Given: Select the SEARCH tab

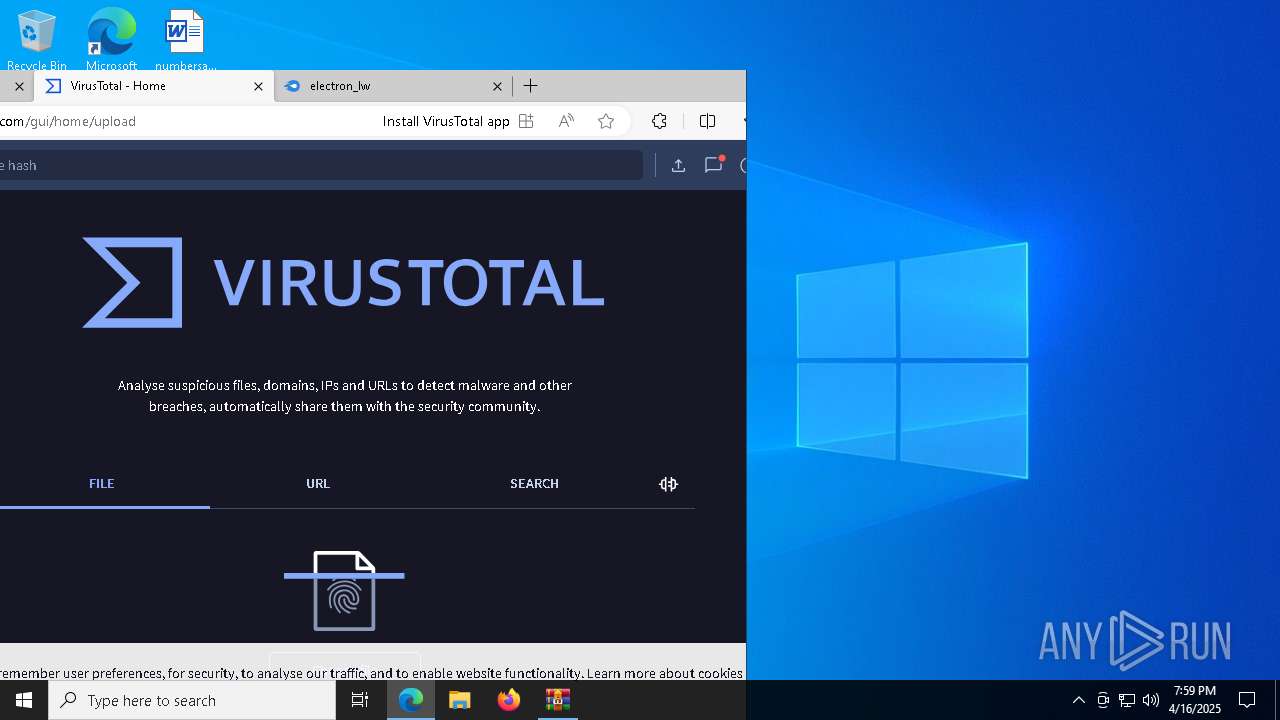Looking at the screenshot, I should click(534, 484).
